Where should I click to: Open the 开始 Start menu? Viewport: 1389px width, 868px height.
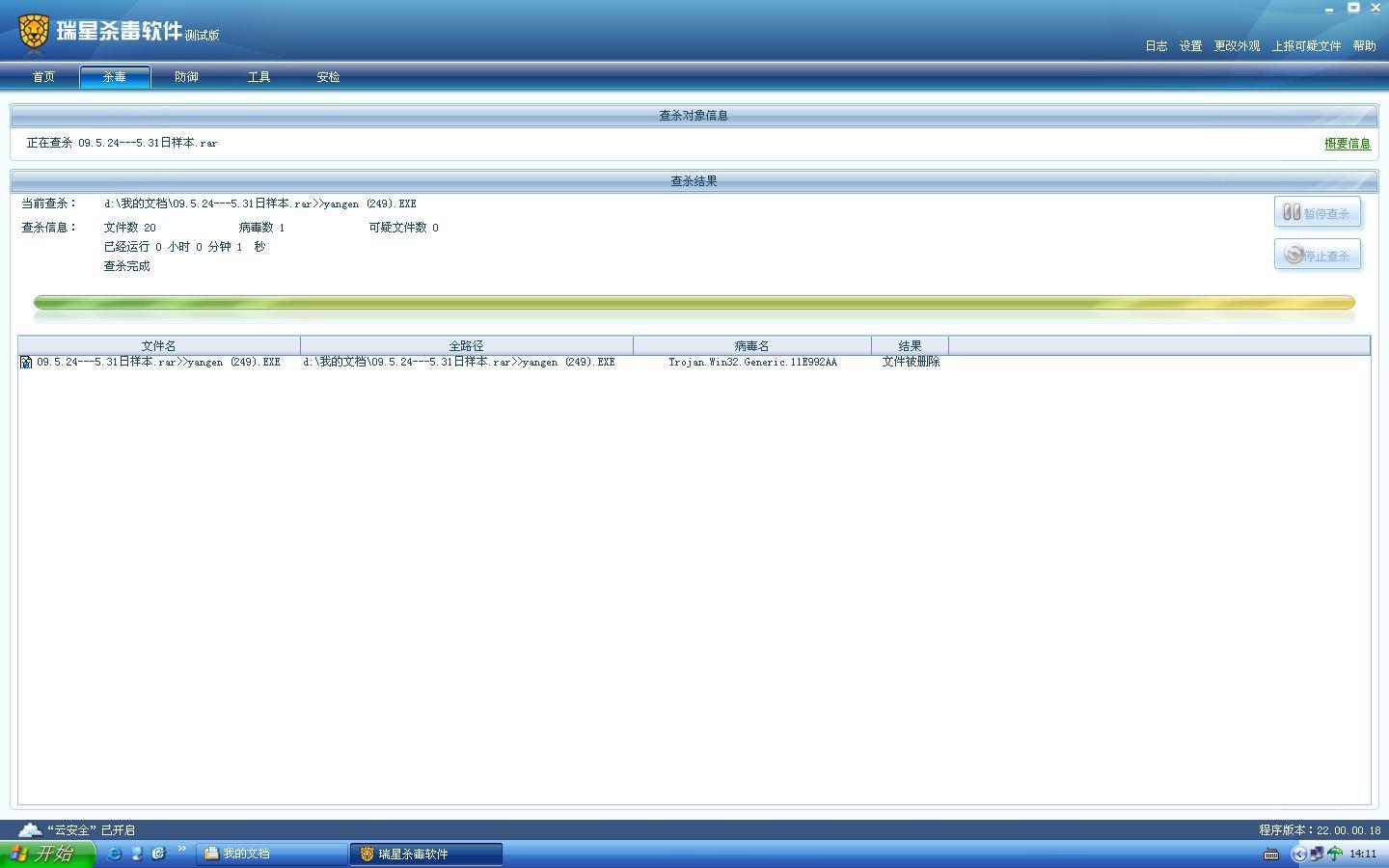[x=47, y=854]
